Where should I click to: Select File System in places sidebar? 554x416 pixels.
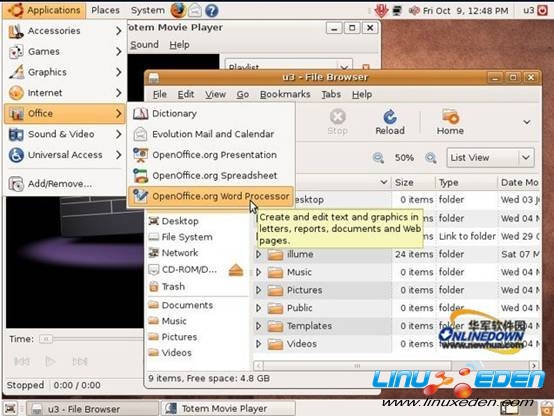click(x=198, y=237)
